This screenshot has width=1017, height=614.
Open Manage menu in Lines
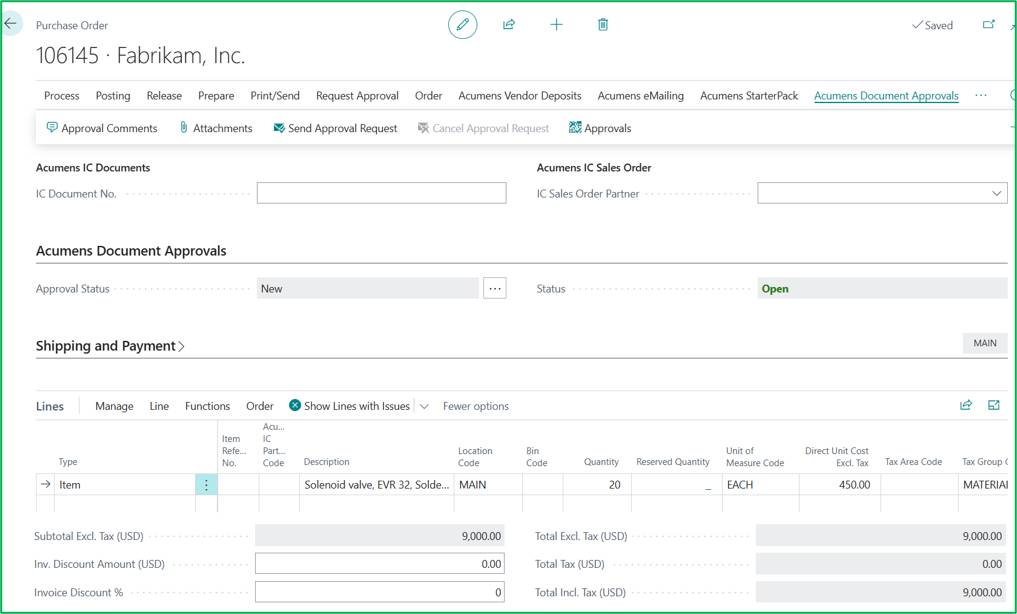[114, 406]
